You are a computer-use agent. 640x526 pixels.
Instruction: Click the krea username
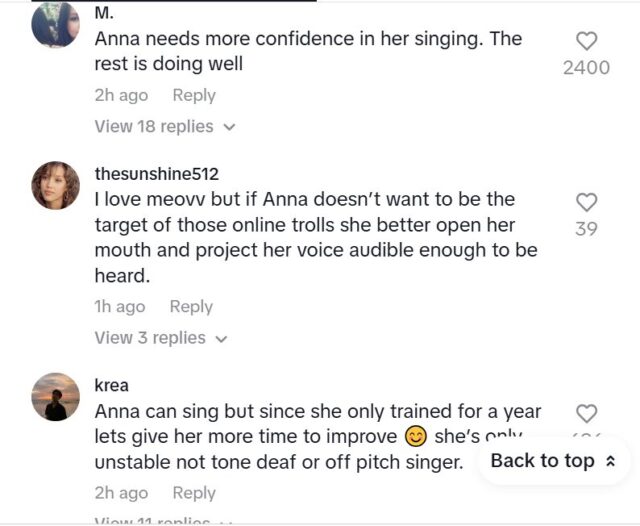coord(112,385)
